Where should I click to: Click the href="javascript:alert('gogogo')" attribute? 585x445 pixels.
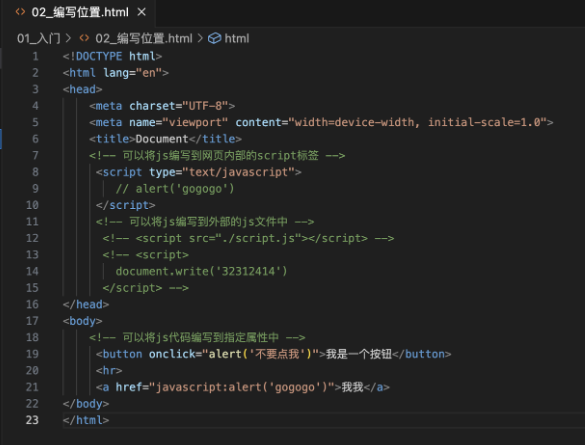tap(225, 387)
